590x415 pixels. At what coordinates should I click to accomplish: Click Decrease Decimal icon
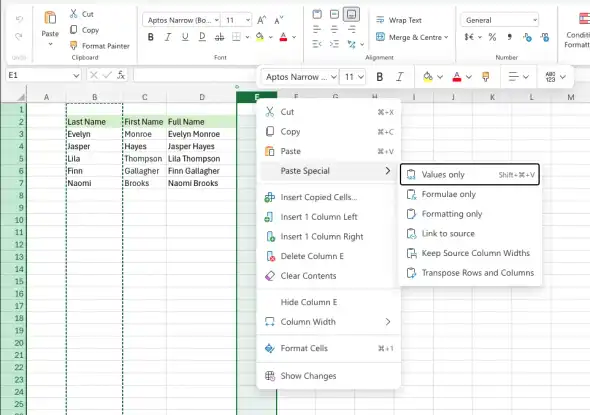(544, 37)
